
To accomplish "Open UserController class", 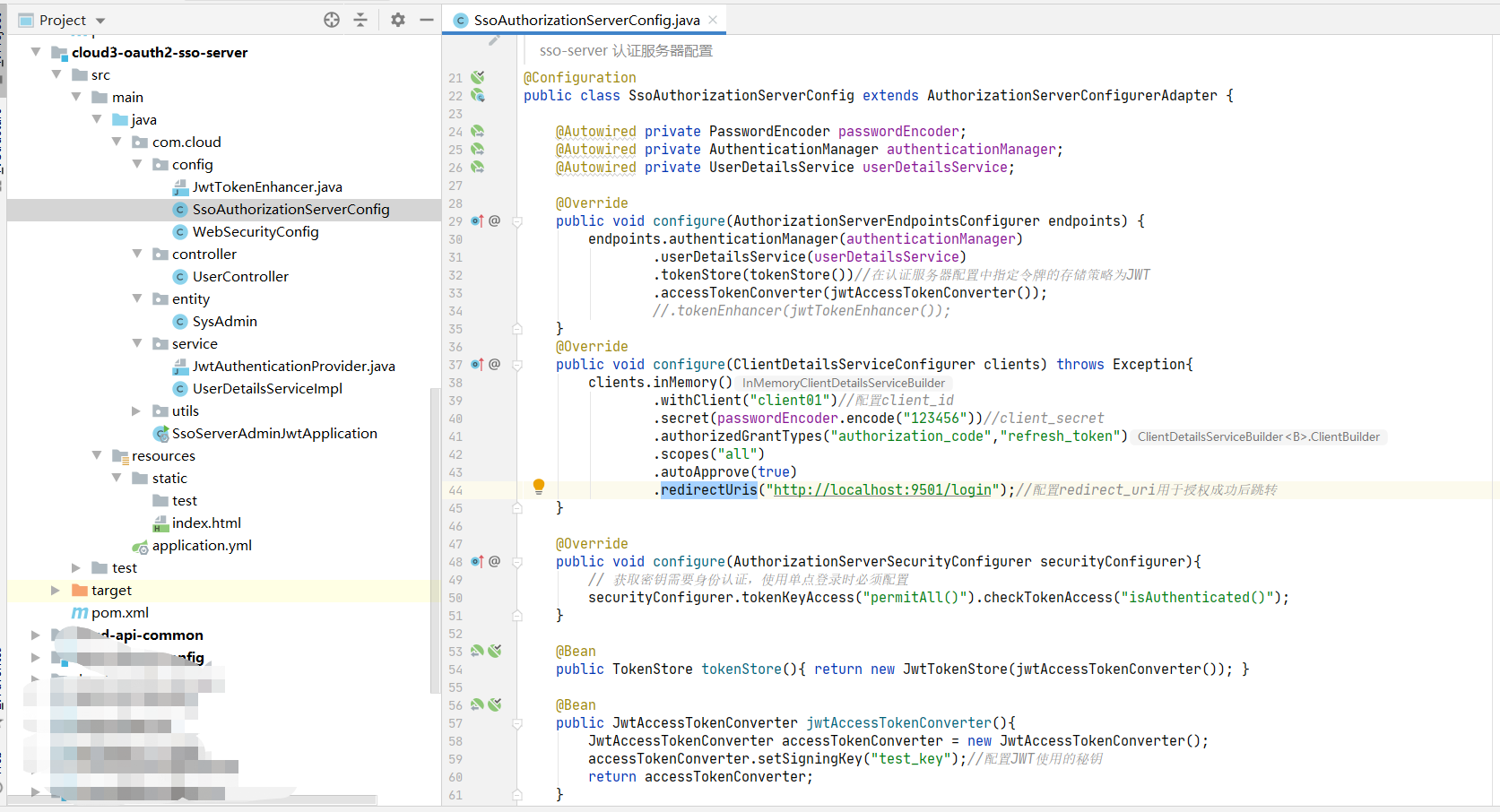I will click(x=240, y=276).
